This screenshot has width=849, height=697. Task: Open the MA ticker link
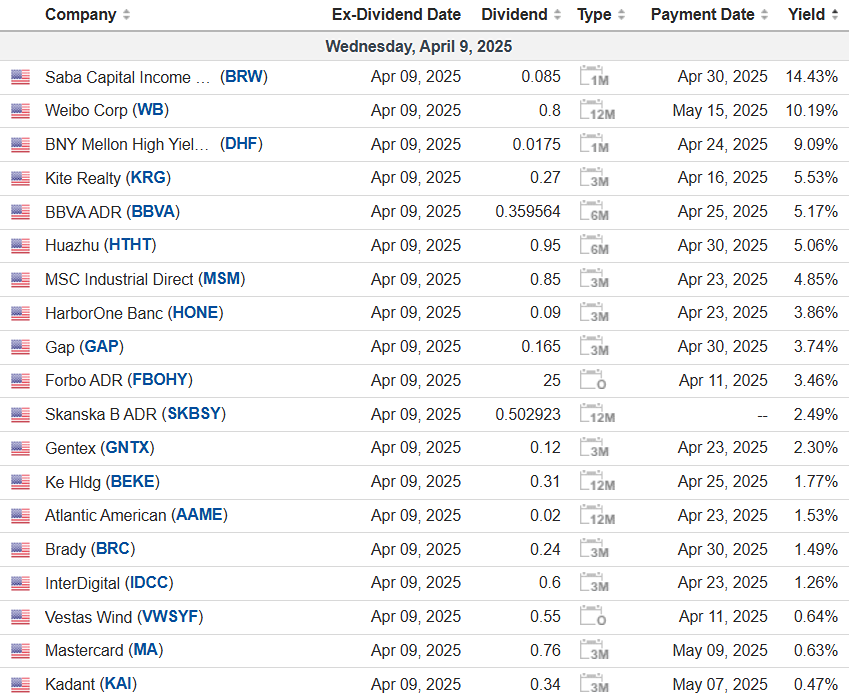(146, 650)
